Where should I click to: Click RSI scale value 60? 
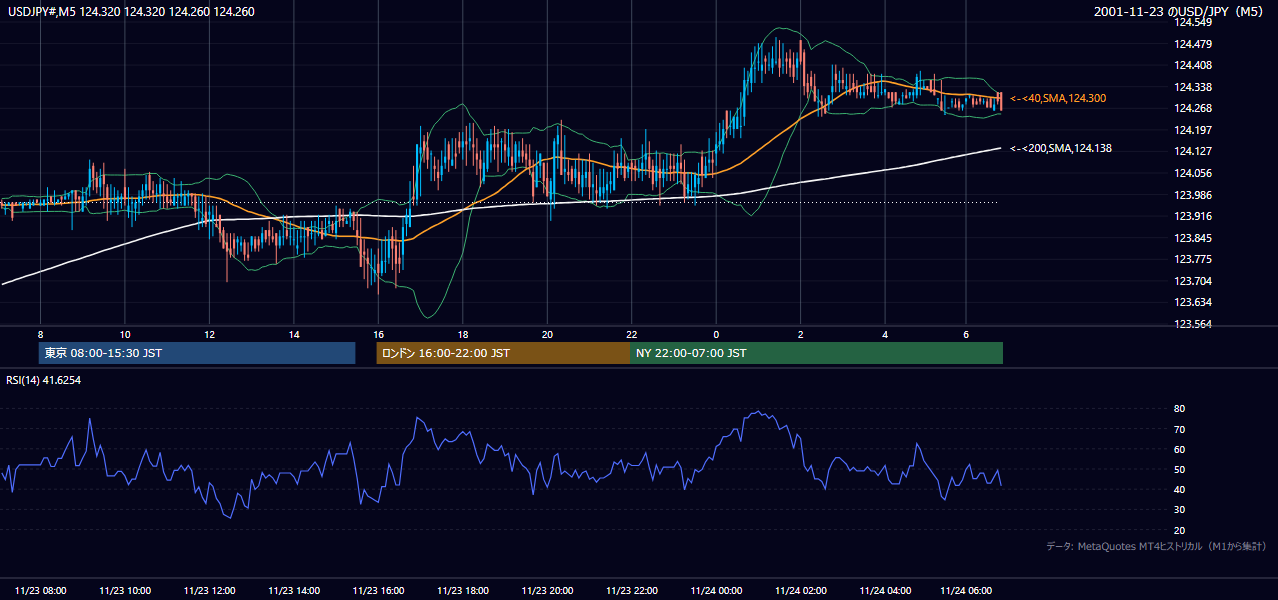[1179, 449]
